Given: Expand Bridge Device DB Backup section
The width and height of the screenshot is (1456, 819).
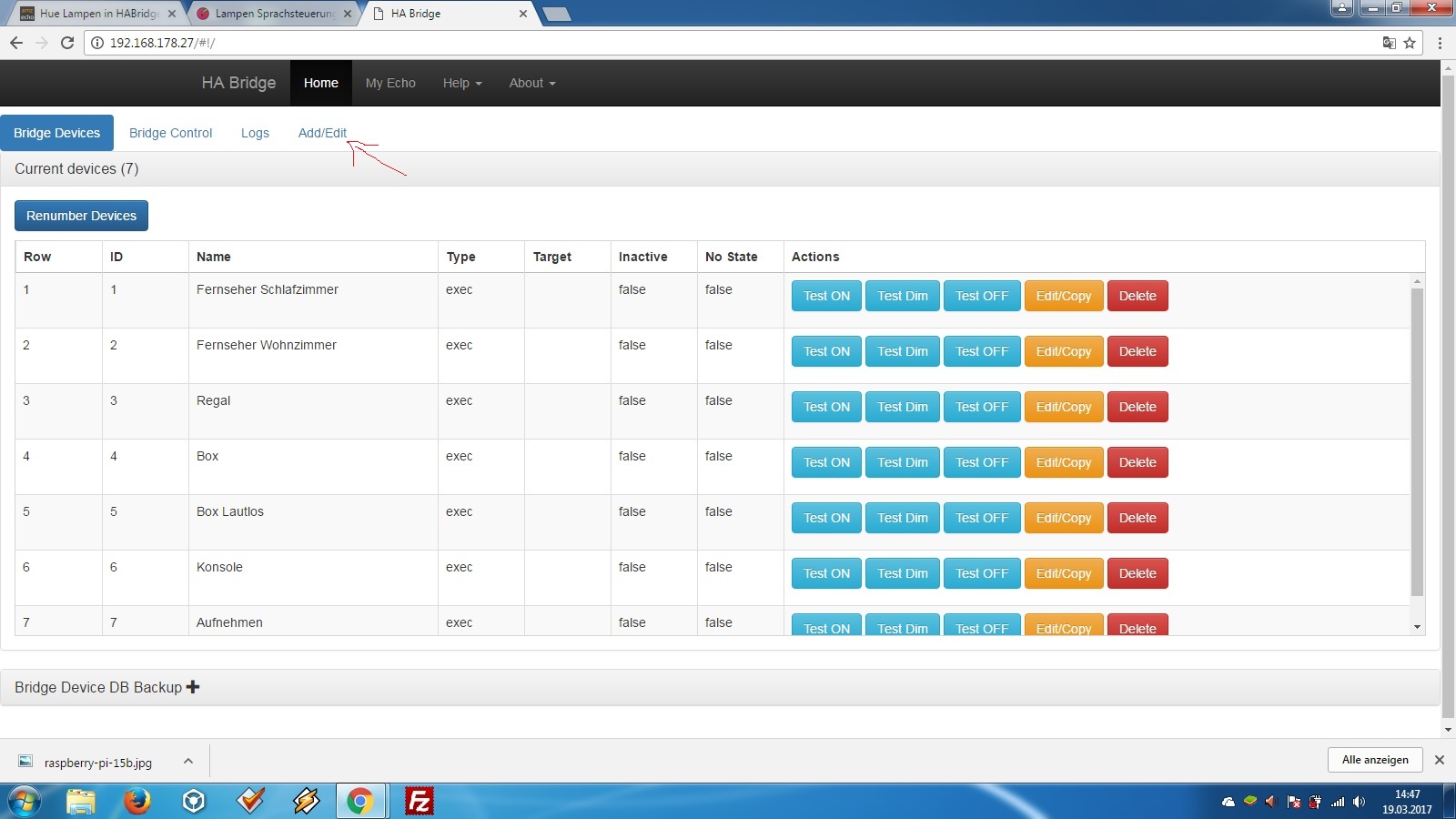Looking at the screenshot, I should pos(106,687).
